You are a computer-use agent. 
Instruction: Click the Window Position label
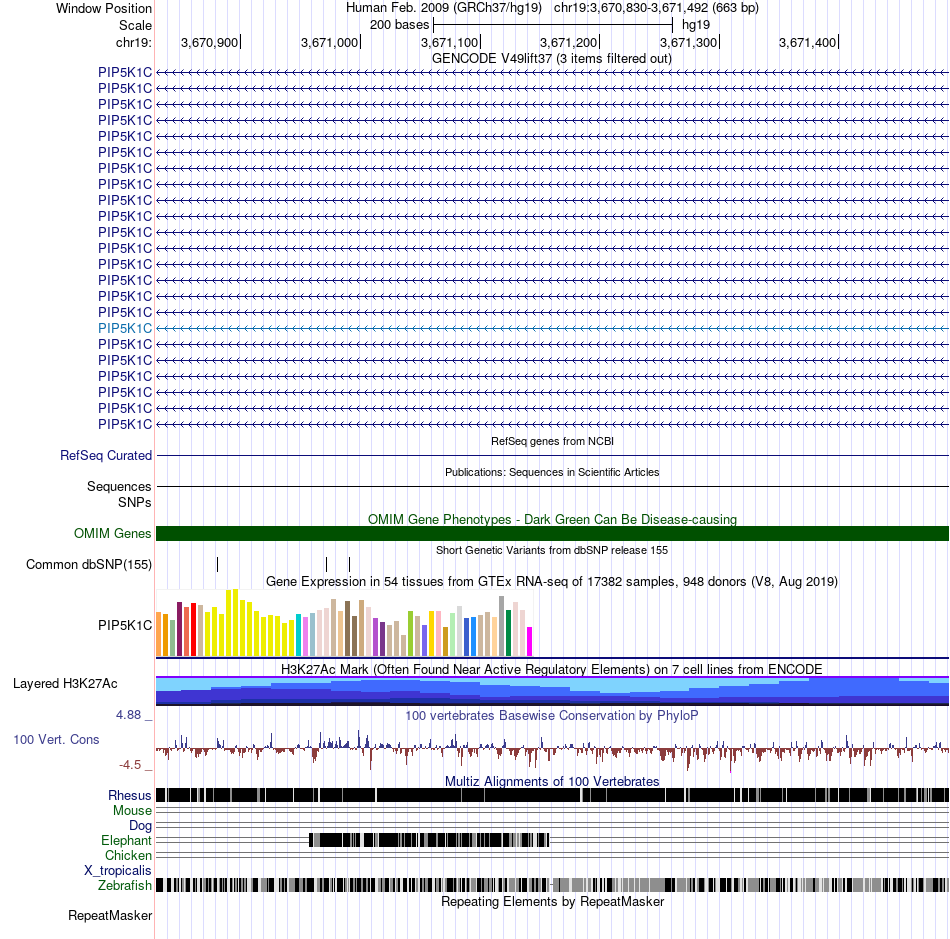click(x=104, y=8)
